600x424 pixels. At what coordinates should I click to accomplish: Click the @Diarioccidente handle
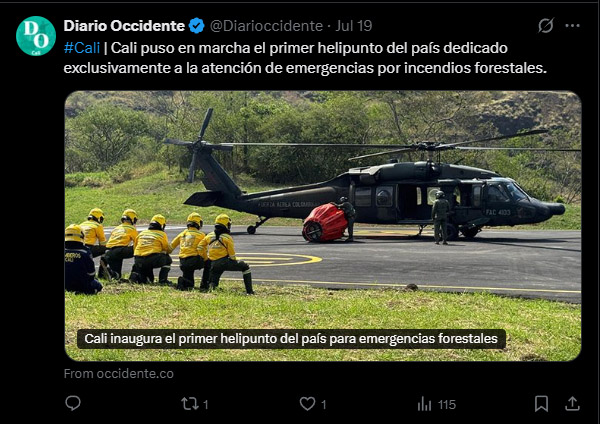click(266, 26)
